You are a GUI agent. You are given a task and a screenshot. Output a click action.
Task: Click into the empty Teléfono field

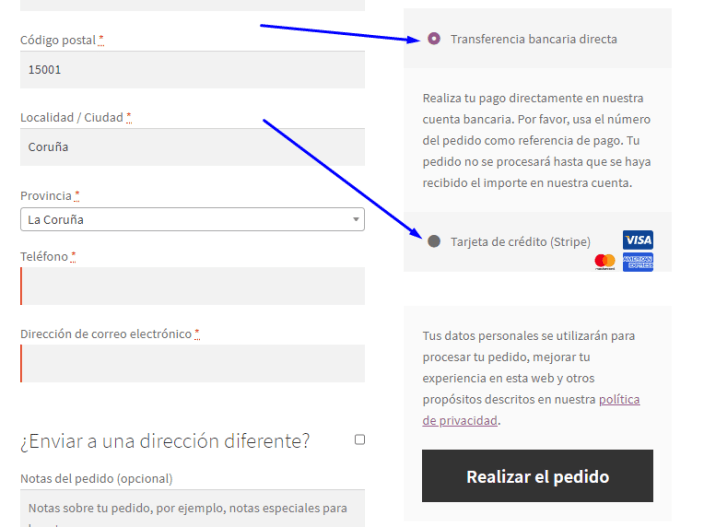pos(192,286)
